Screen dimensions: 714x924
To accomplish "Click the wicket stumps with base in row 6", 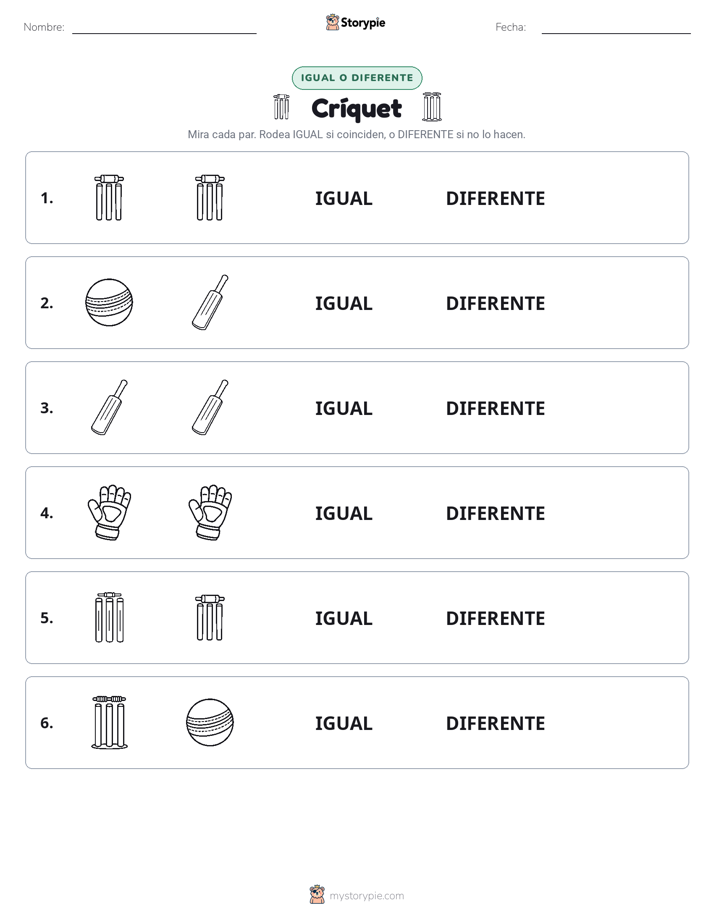I will [x=110, y=722].
